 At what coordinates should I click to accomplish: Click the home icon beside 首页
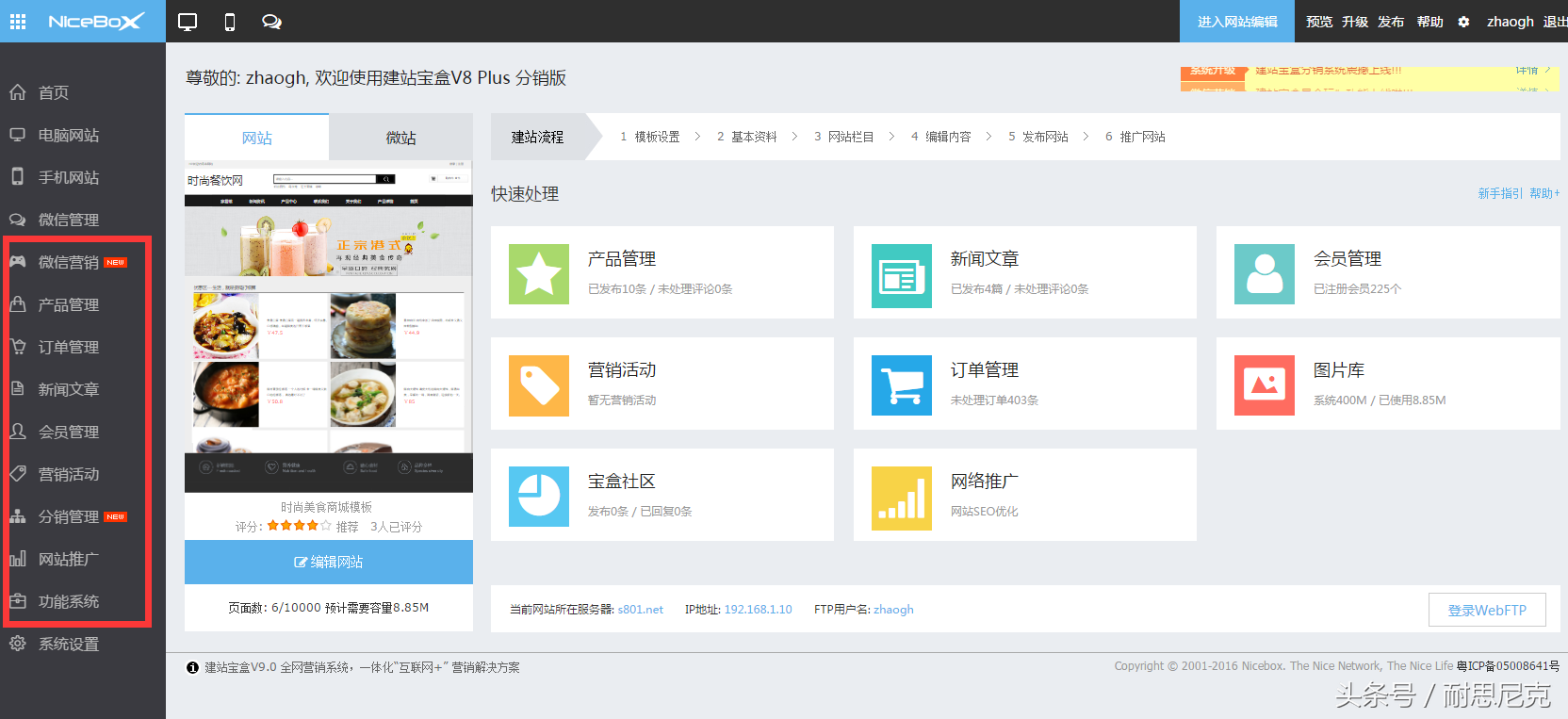pos(18,92)
